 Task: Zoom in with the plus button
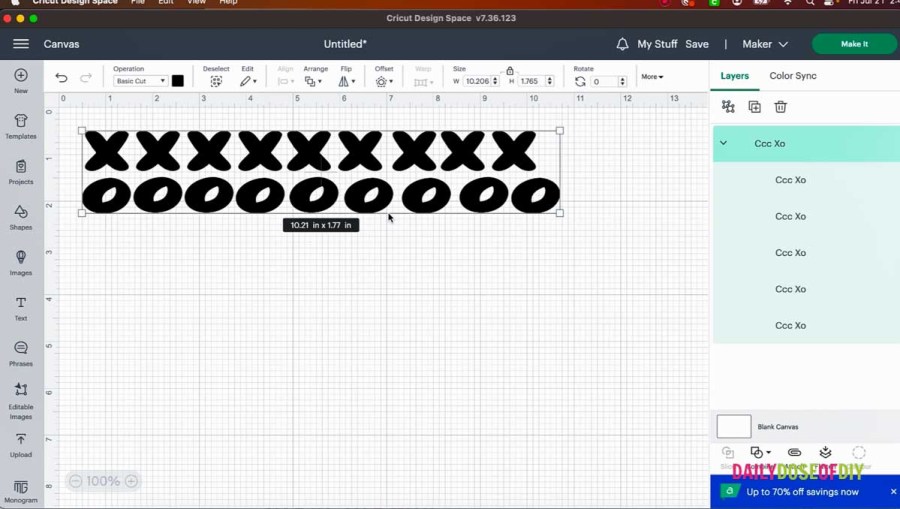131,481
